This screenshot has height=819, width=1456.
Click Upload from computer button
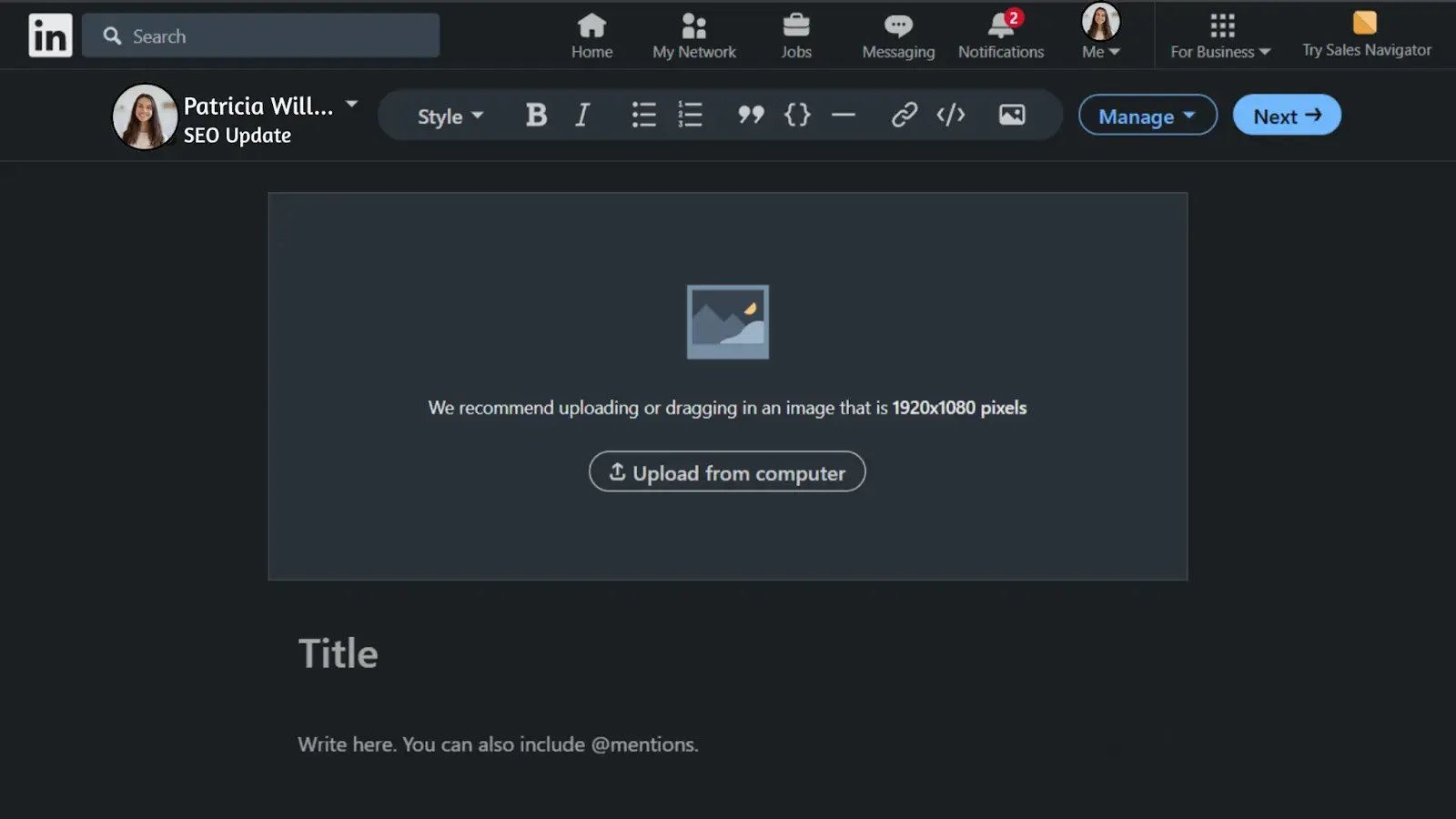727,472
